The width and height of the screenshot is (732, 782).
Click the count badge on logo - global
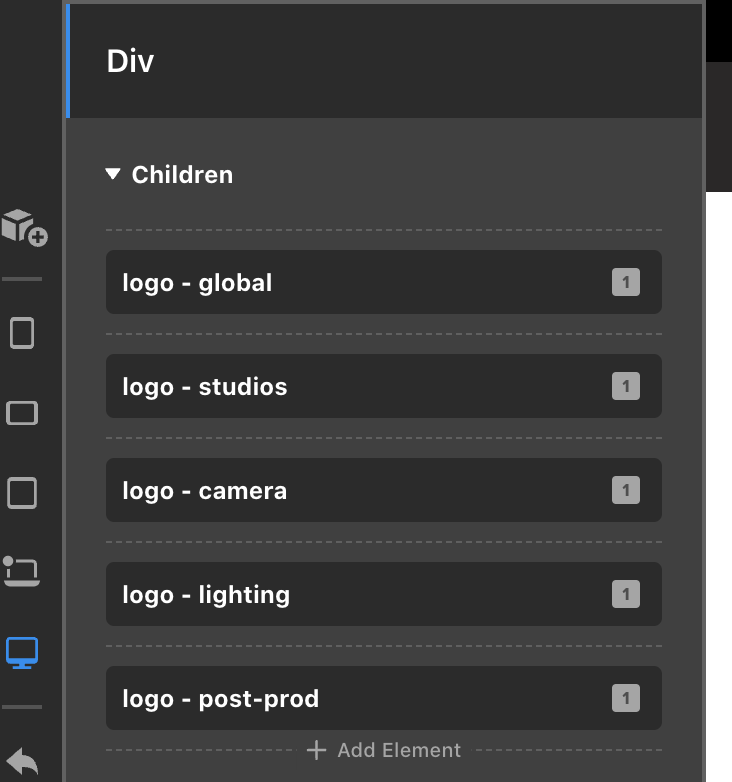(x=626, y=282)
